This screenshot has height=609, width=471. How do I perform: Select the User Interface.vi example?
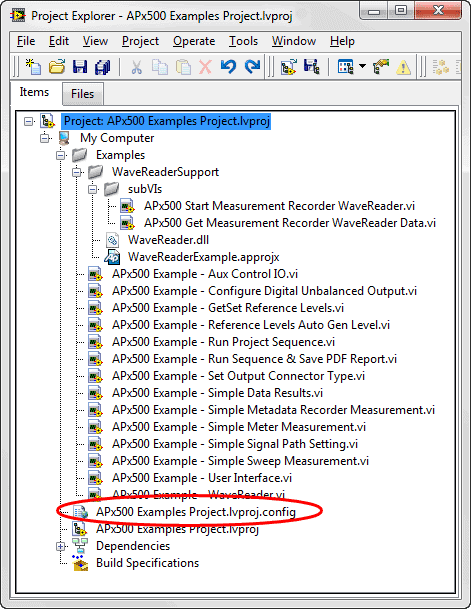pos(202,478)
